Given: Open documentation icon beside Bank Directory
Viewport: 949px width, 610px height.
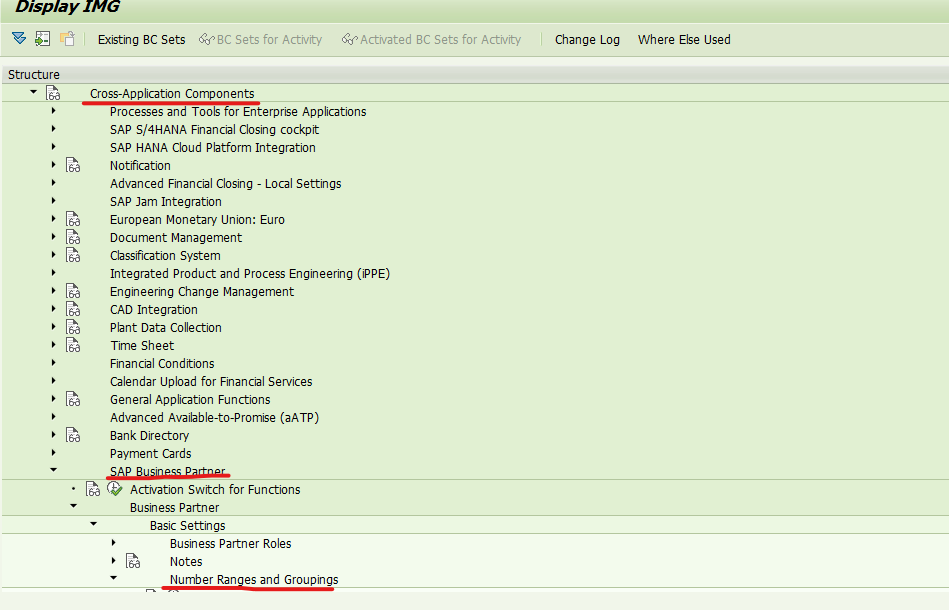Looking at the screenshot, I should [x=73, y=435].
